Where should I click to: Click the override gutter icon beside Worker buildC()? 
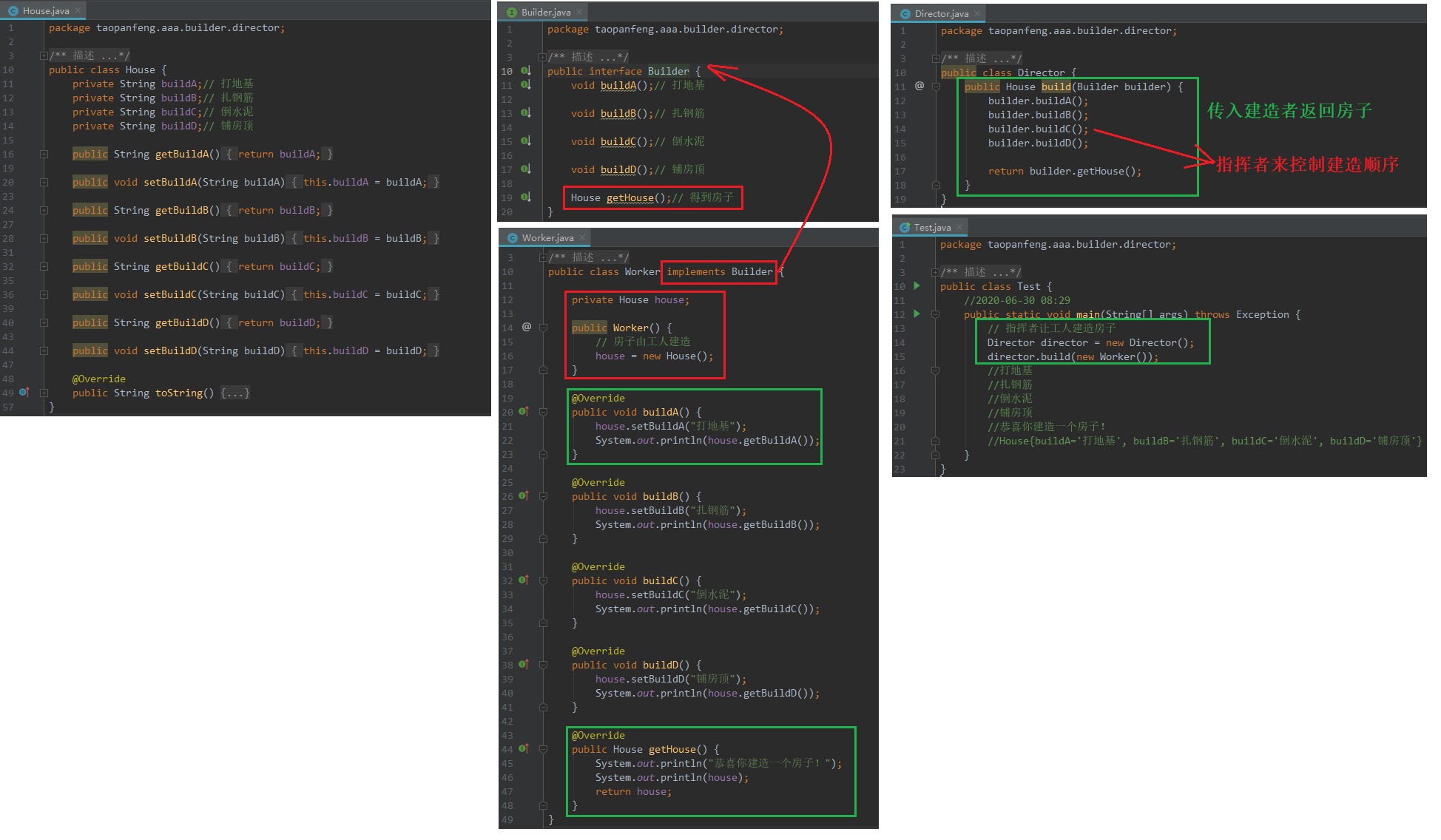(x=524, y=580)
